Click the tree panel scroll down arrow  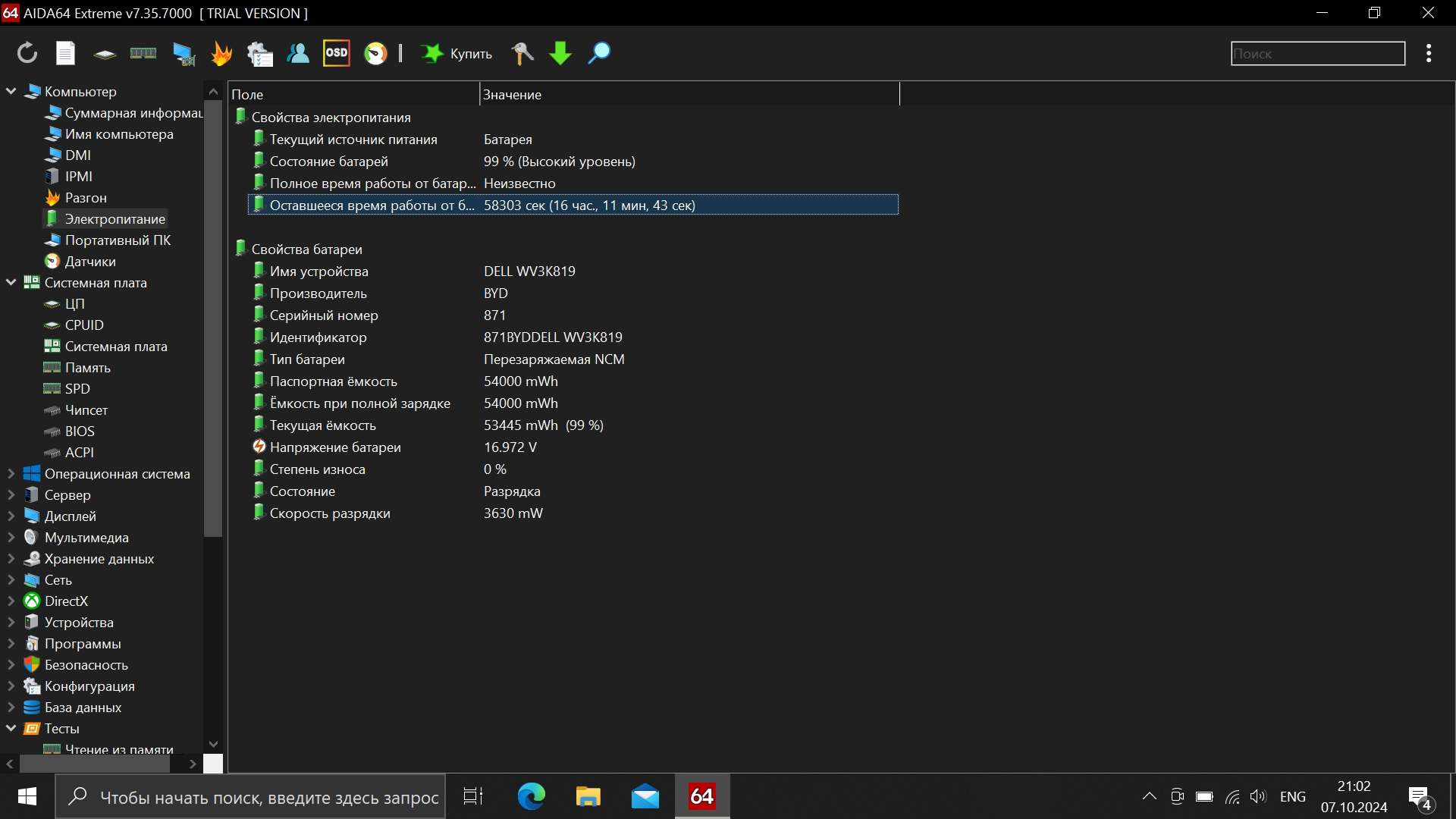coord(213,744)
